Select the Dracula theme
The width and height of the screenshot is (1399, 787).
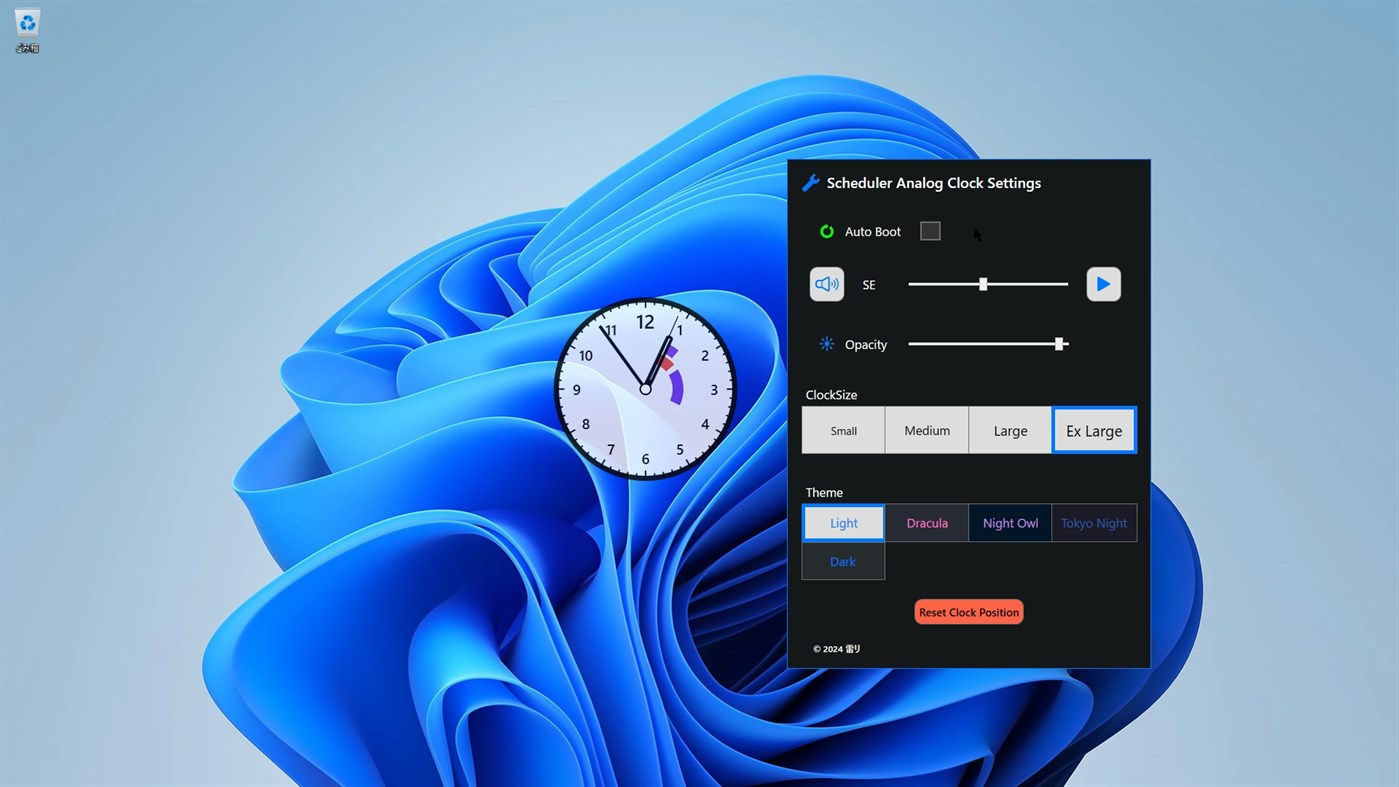[x=926, y=522]
